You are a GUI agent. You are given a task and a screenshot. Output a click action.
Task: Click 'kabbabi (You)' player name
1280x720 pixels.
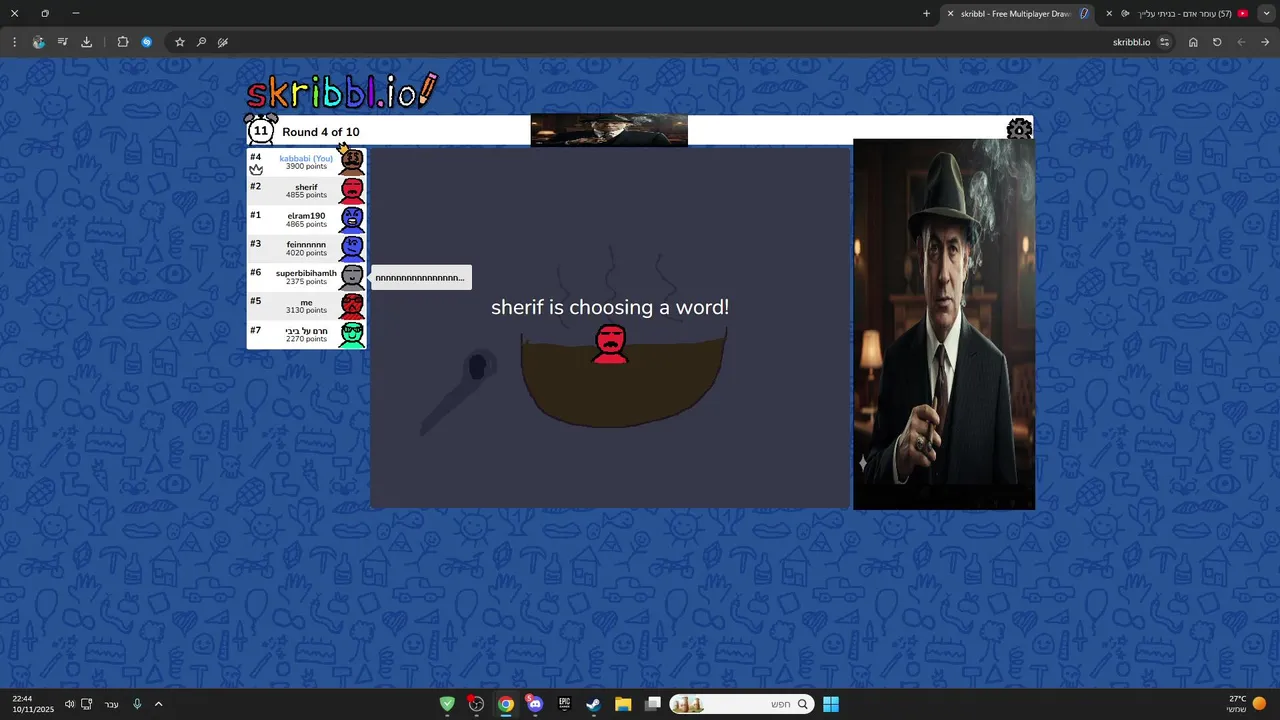tap(306, 158)
